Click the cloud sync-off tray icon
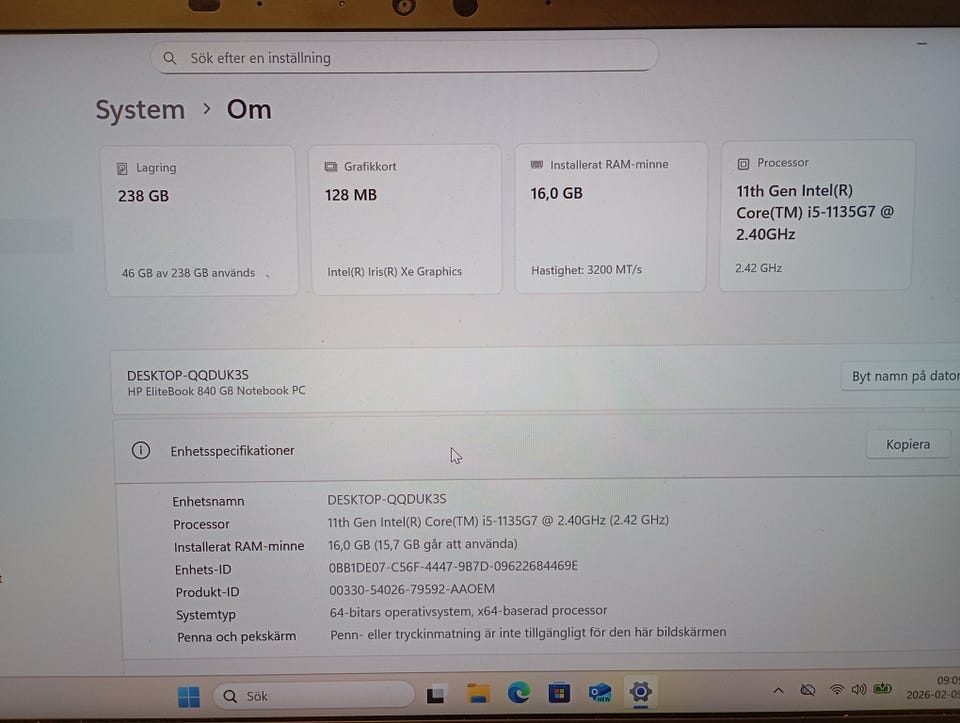960x723 pixels. point(808,691)
